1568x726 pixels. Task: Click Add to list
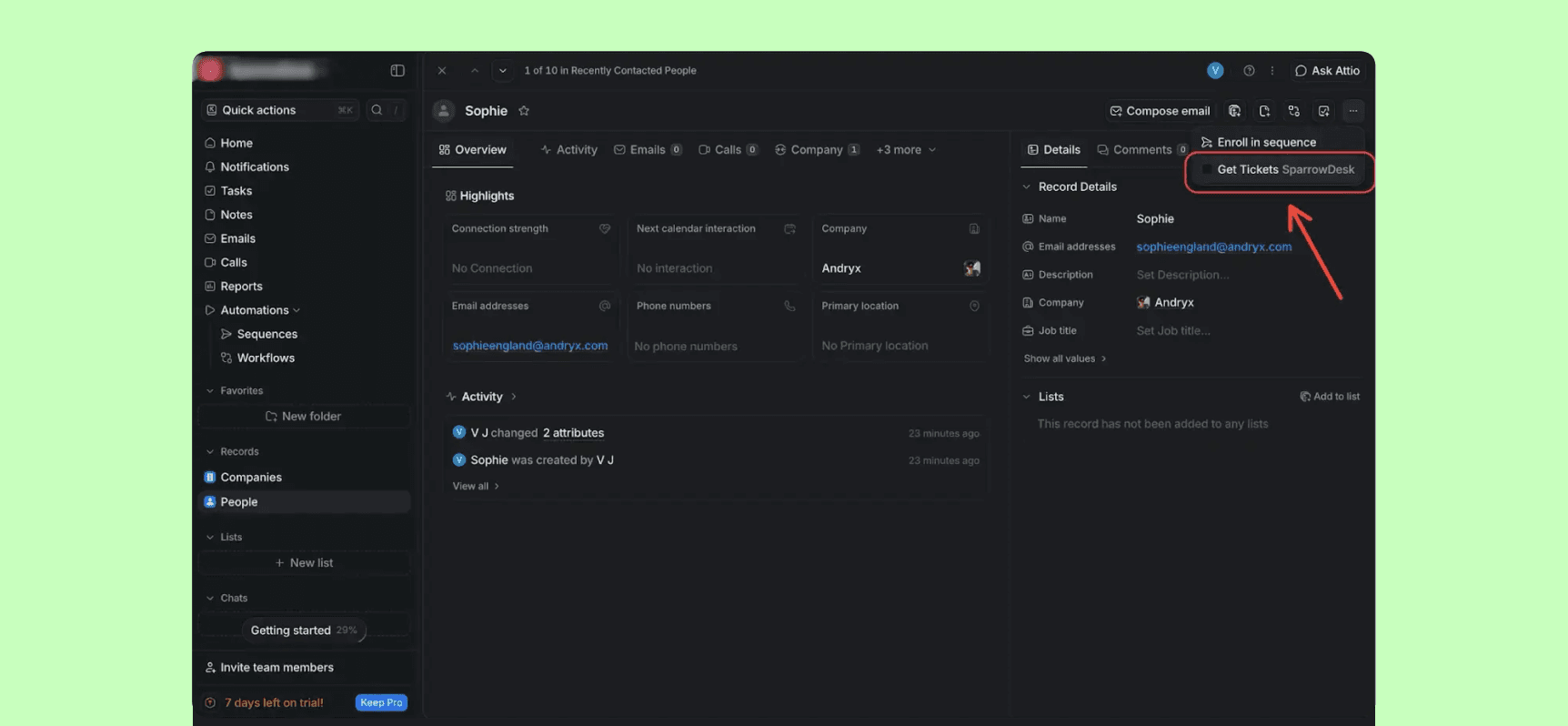1330,397
